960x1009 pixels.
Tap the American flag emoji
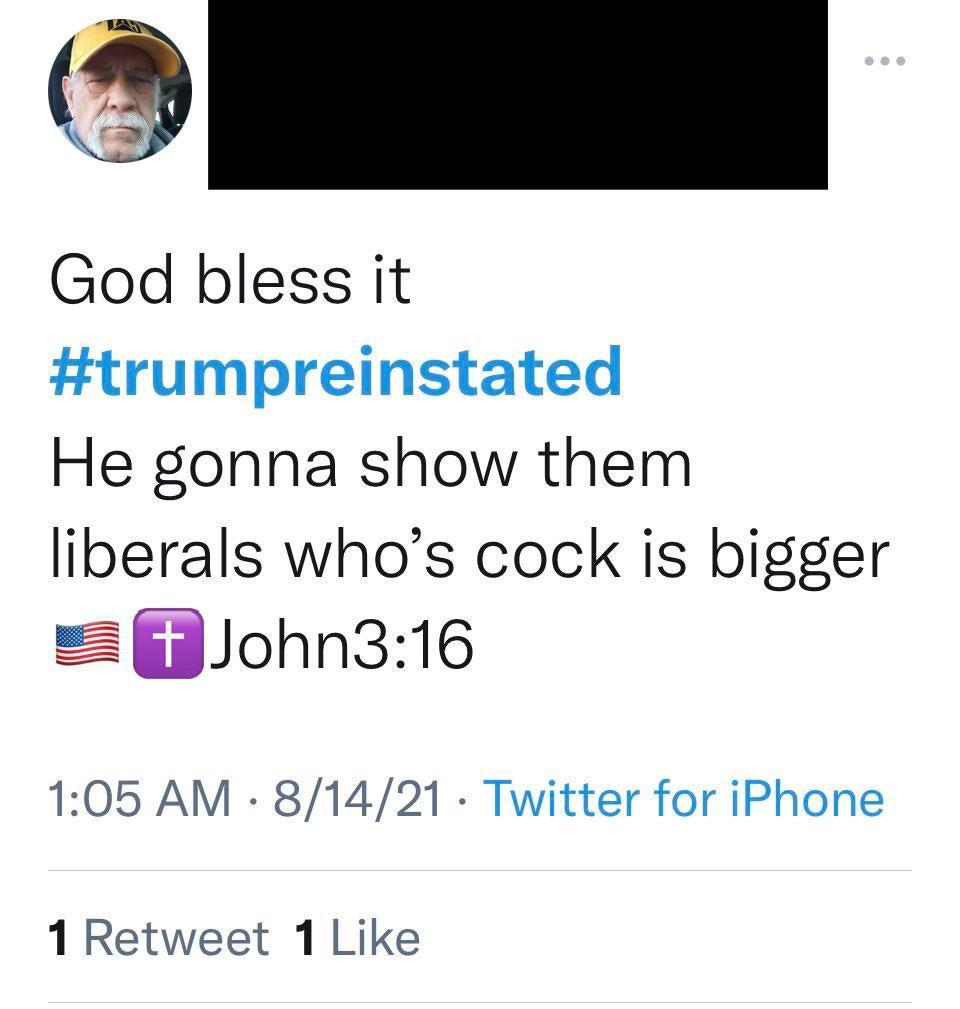[x=86, y=645]
